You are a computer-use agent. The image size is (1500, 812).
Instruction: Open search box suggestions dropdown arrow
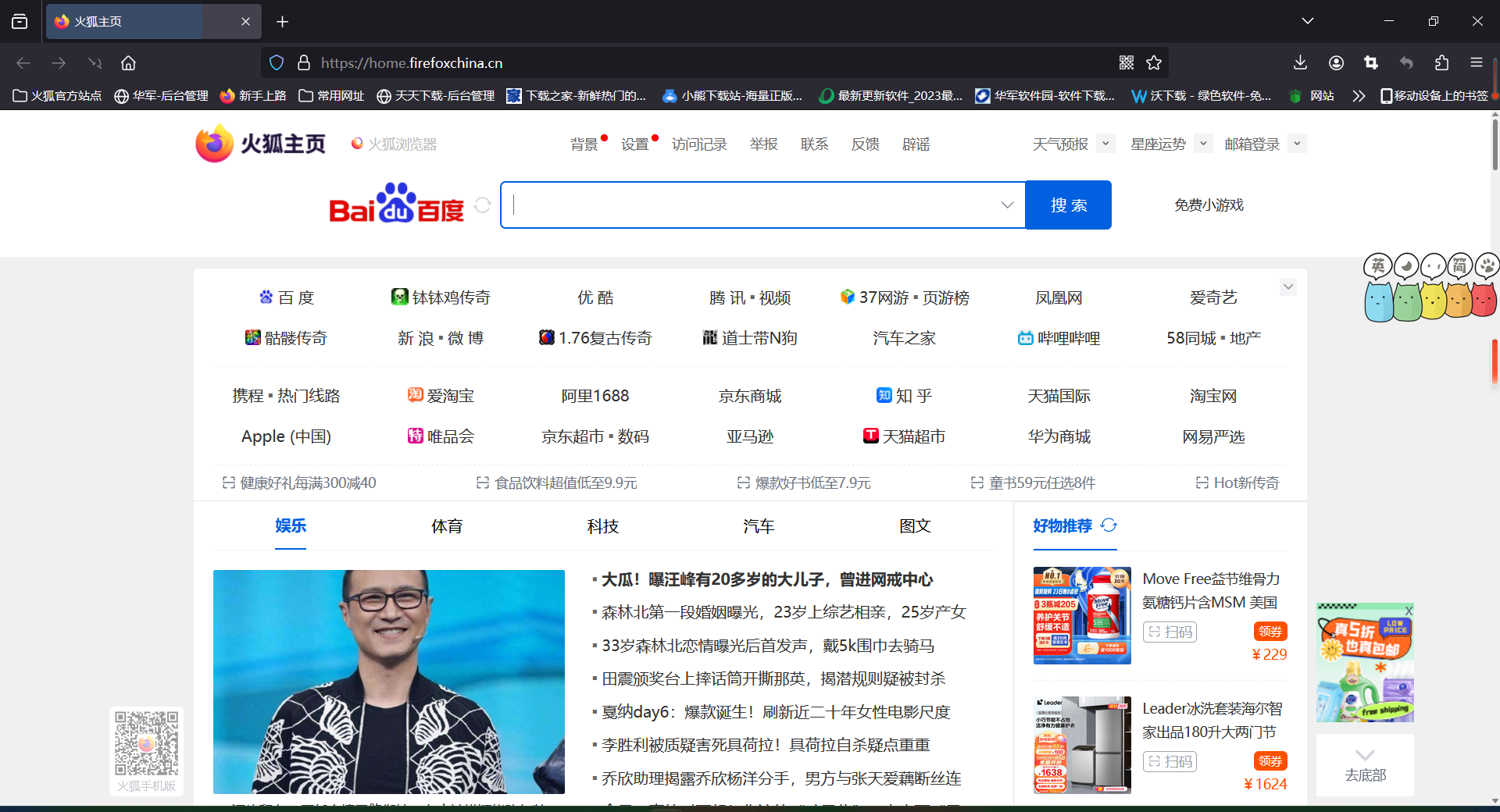click(x=1007, y=205)
